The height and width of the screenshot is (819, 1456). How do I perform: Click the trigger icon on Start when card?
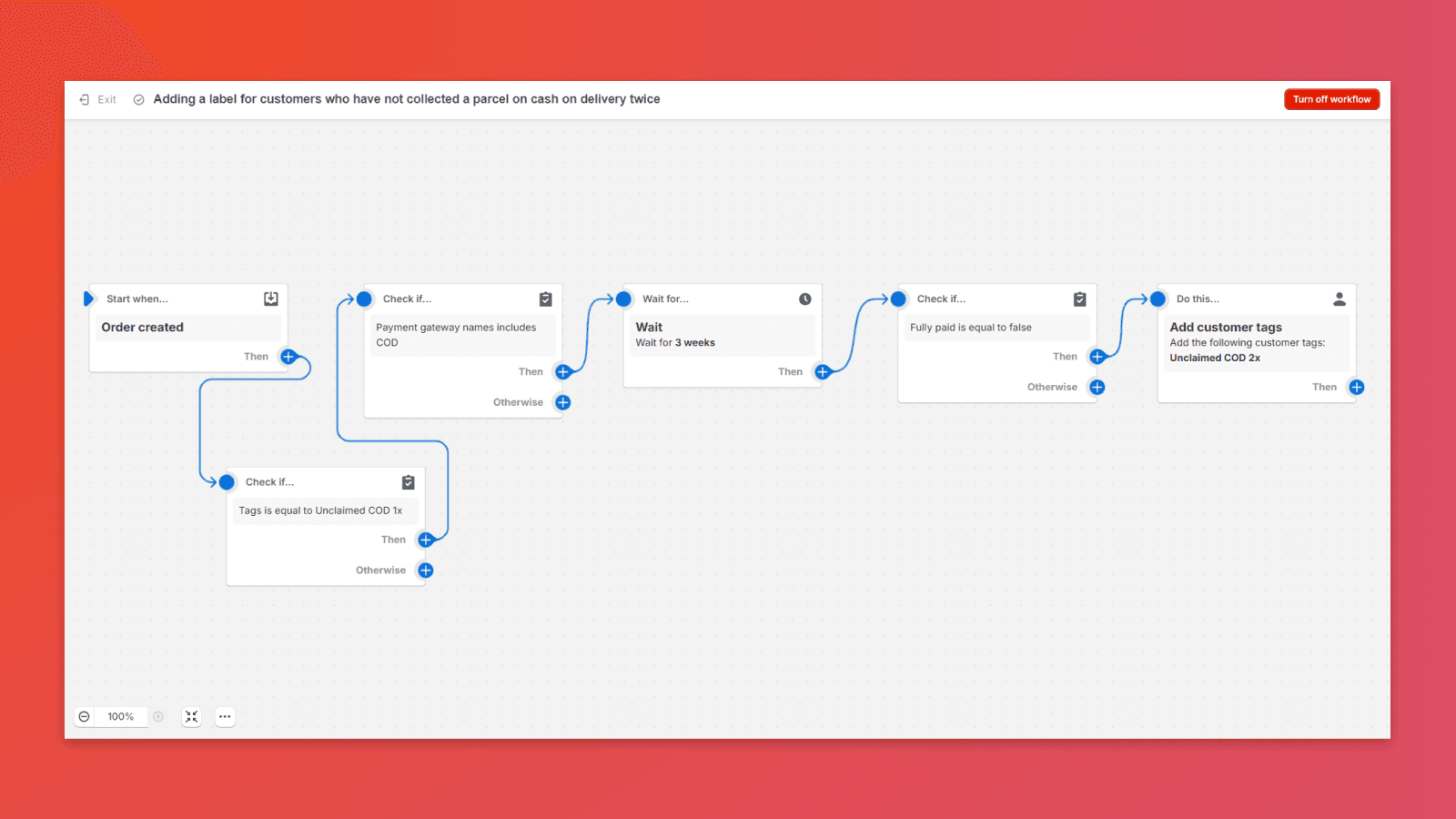[x=270, y=298]
